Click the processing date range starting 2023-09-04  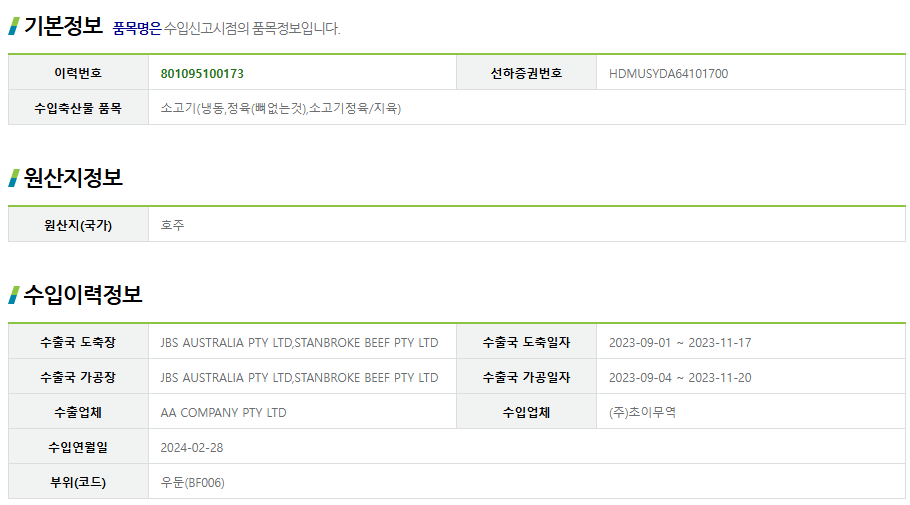coord(680,377)
